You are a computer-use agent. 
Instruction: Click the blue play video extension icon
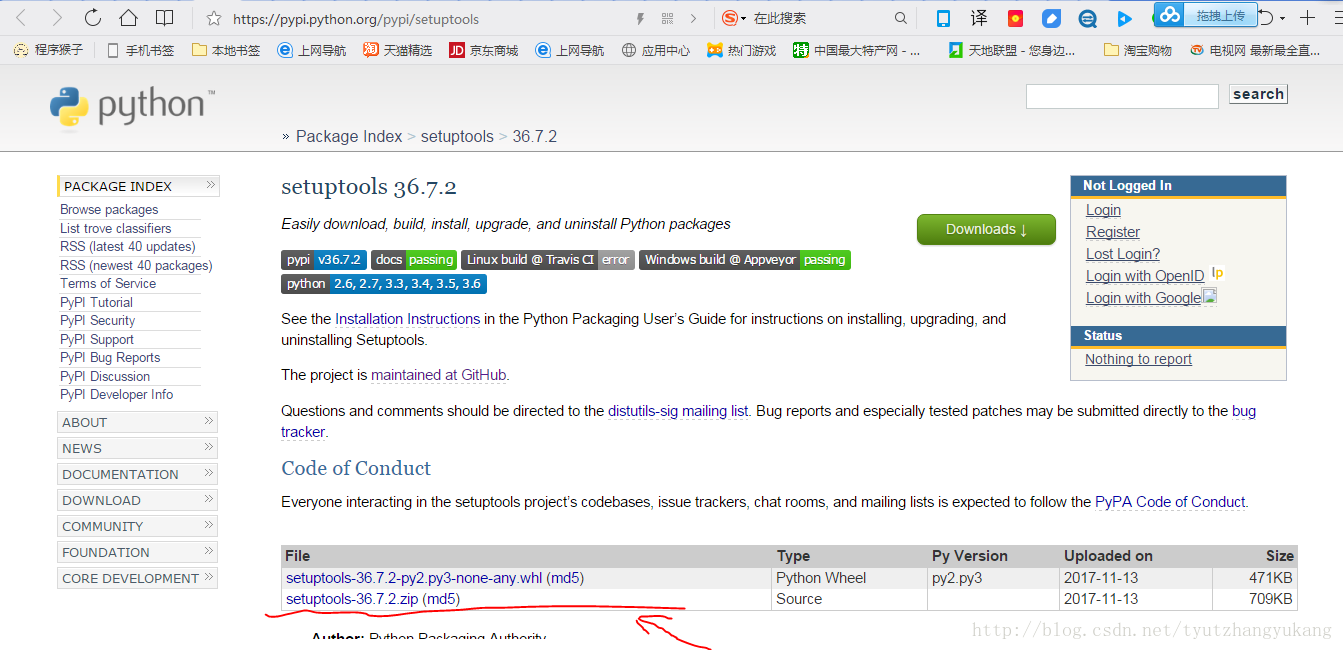[1124, 18]
